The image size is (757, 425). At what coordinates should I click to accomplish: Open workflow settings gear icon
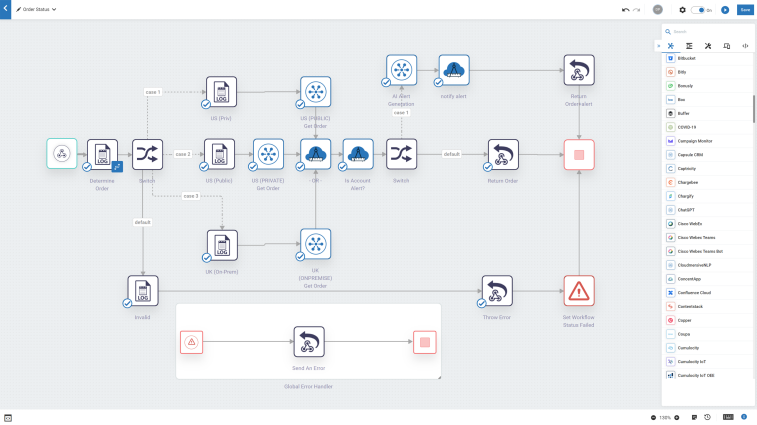pos(682,10)
